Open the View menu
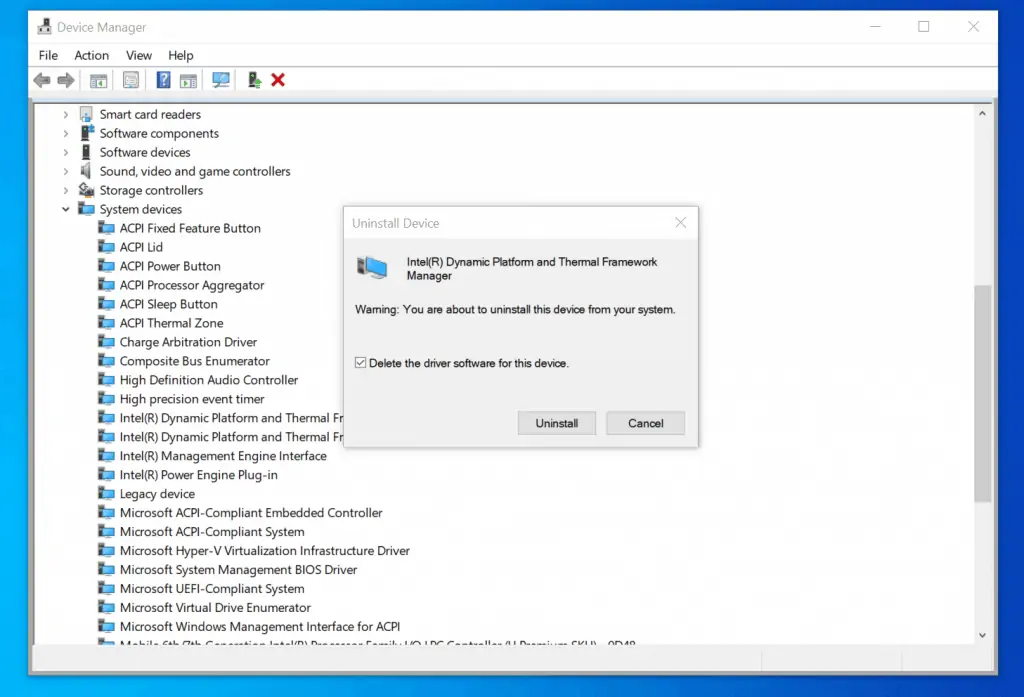This screenshot has width=1024, height=697. pos(139,55)
